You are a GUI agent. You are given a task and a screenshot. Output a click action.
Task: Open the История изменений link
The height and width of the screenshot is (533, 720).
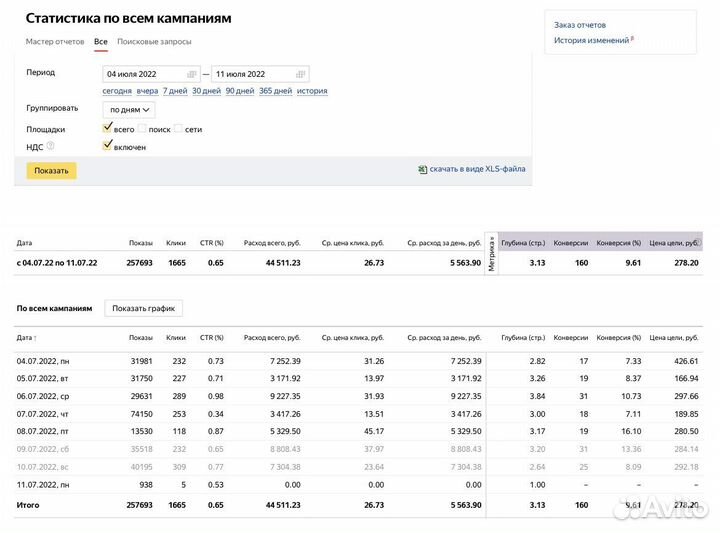(x=591, y=41)
